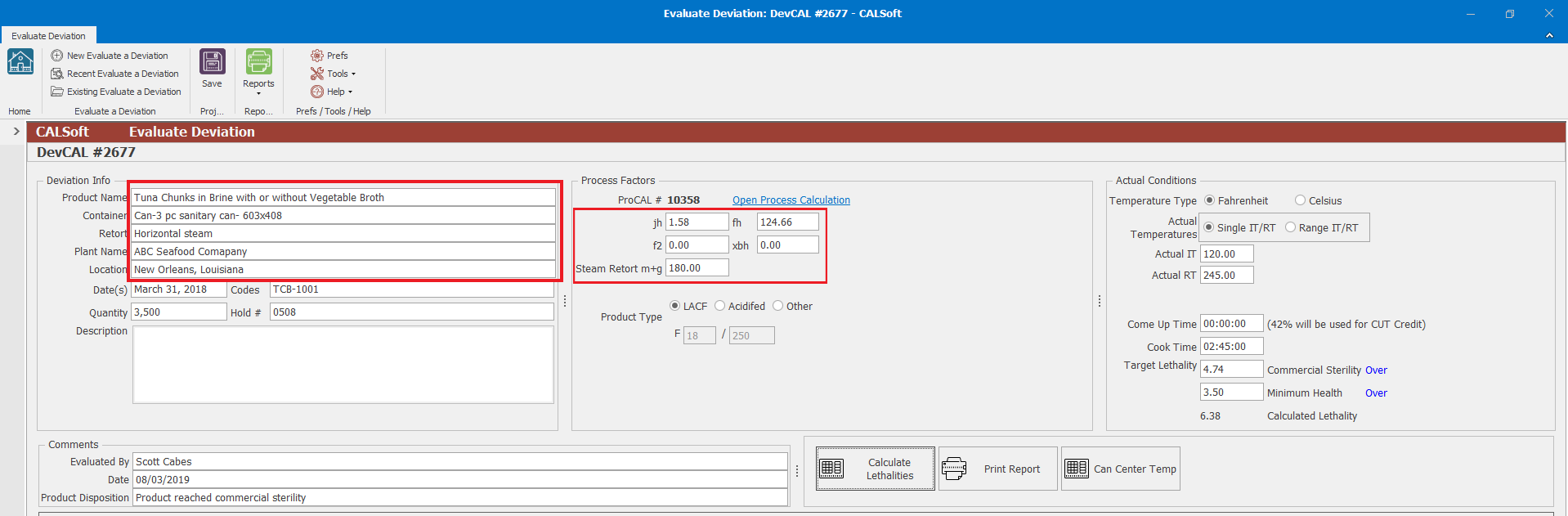Open the Reports printer icon
Image resolution: width=1568 pixels, height=516 pixels.
coord(258,62)
